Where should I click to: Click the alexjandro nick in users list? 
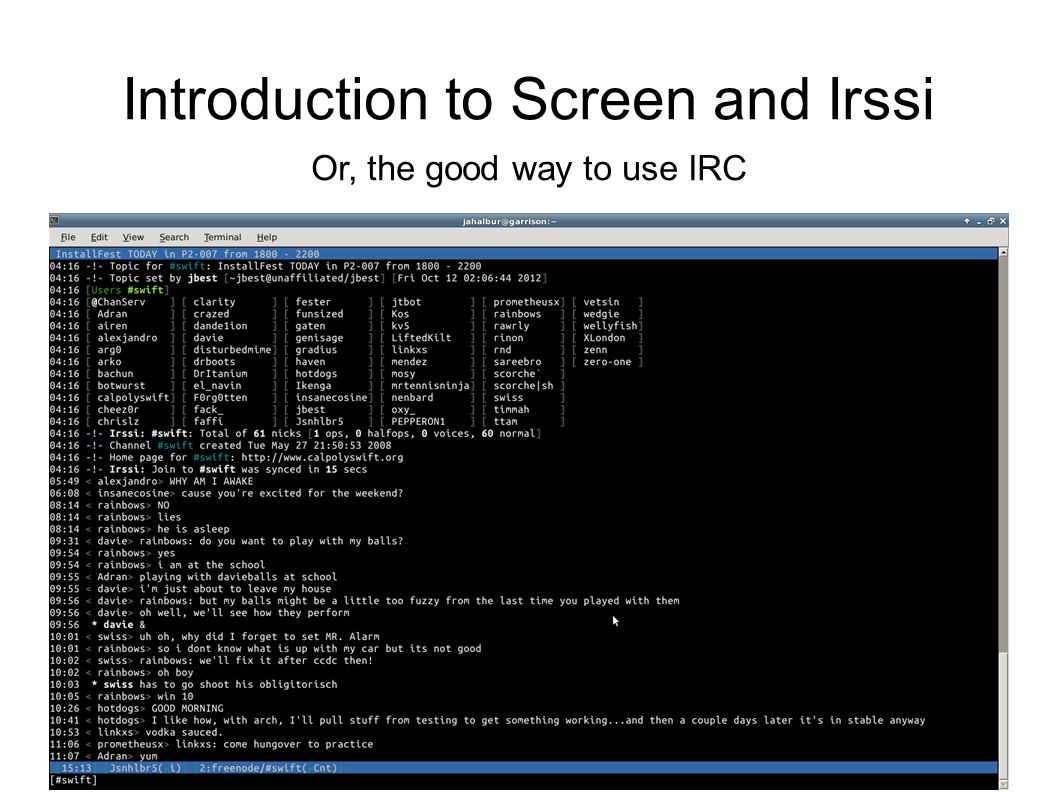pyautogui.click(x=127, y=337)
